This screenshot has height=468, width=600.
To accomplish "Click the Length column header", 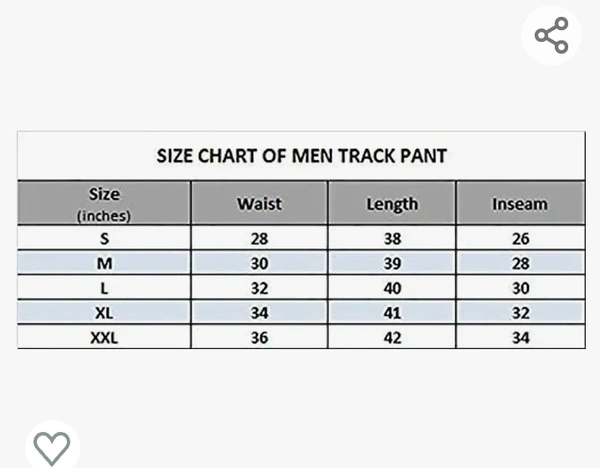I will [392, 204].
